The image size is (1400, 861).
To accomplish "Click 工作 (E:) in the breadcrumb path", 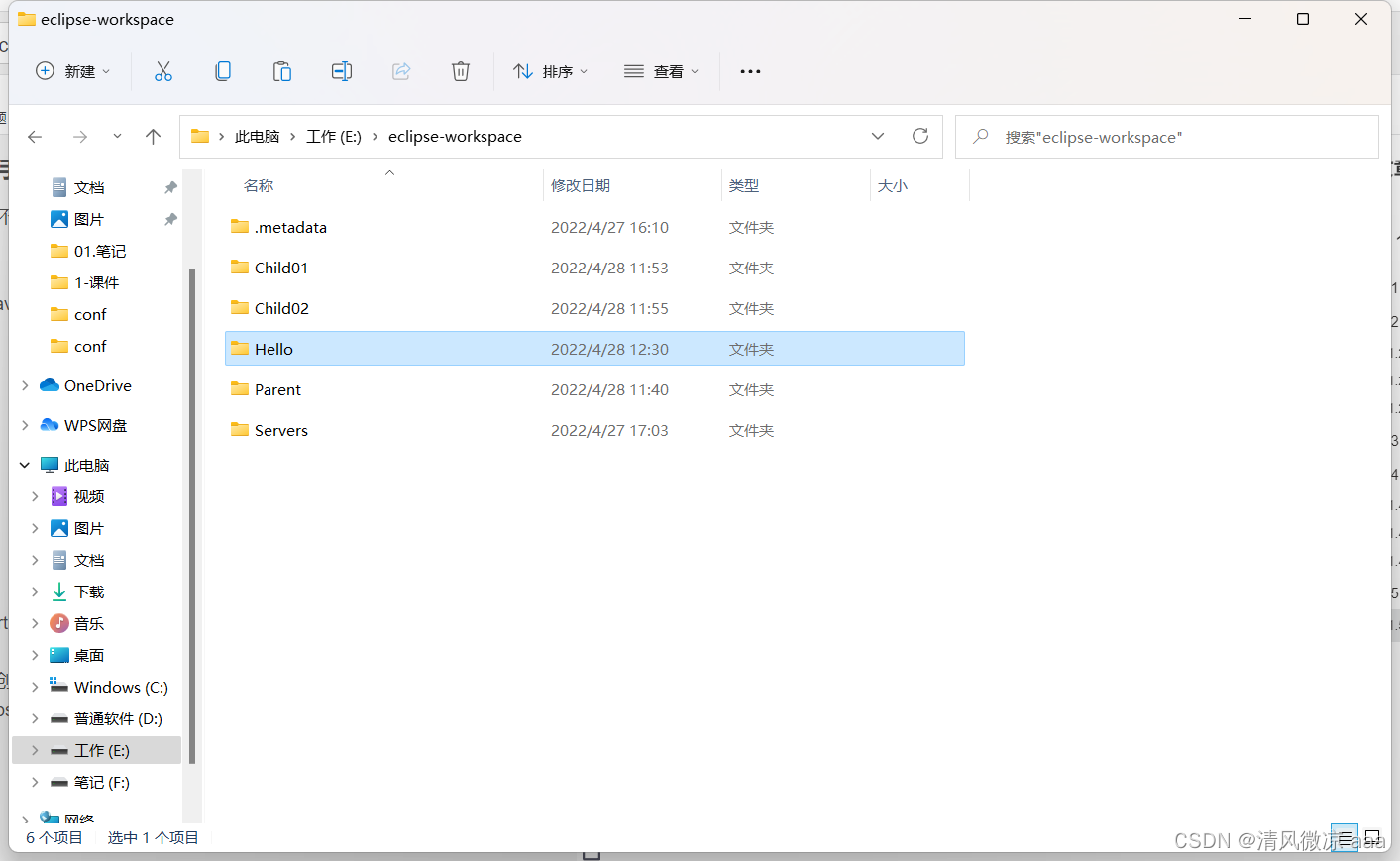I will (x=334, y=137).
